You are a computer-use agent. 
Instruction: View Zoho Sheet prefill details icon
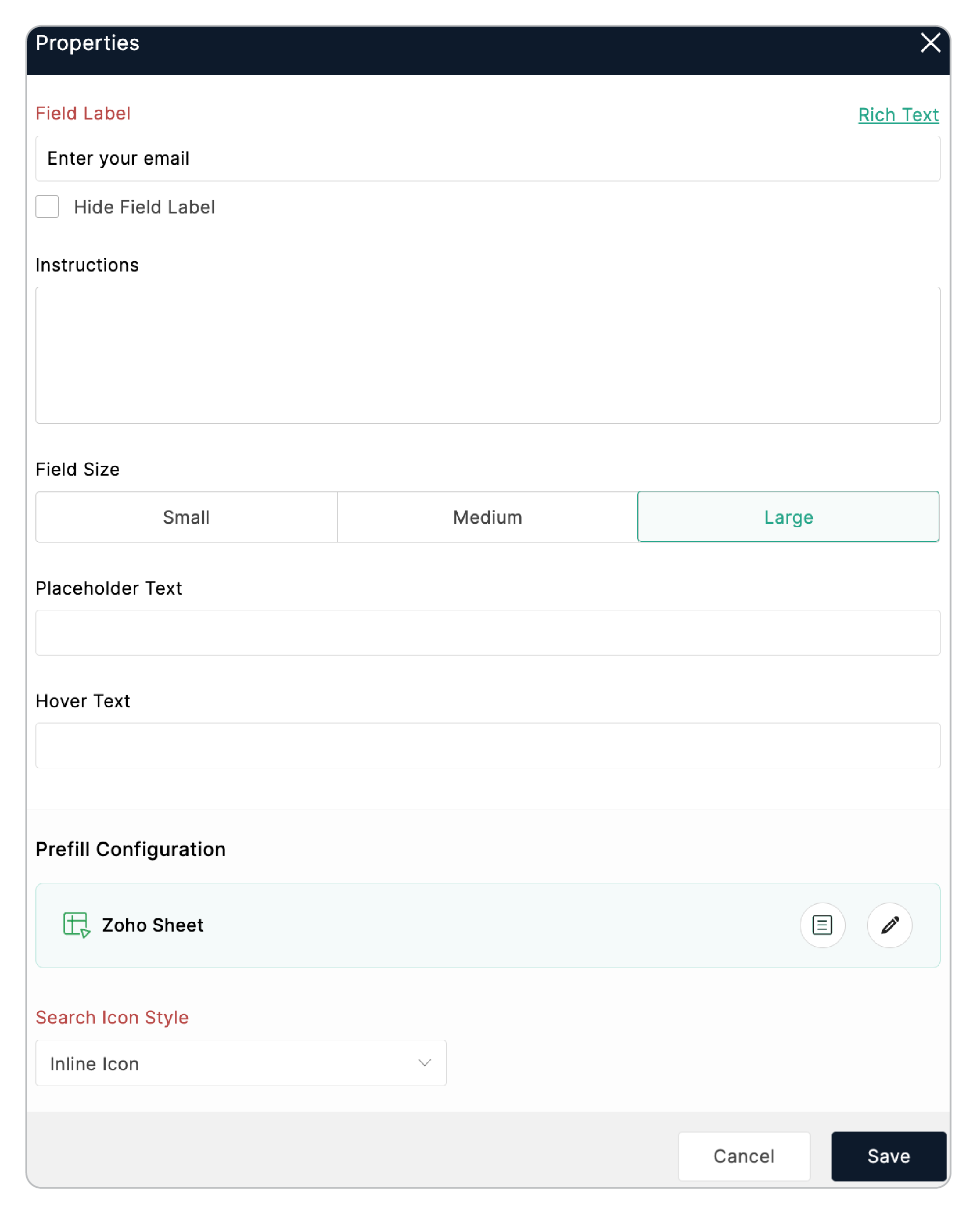pos(822,925)
